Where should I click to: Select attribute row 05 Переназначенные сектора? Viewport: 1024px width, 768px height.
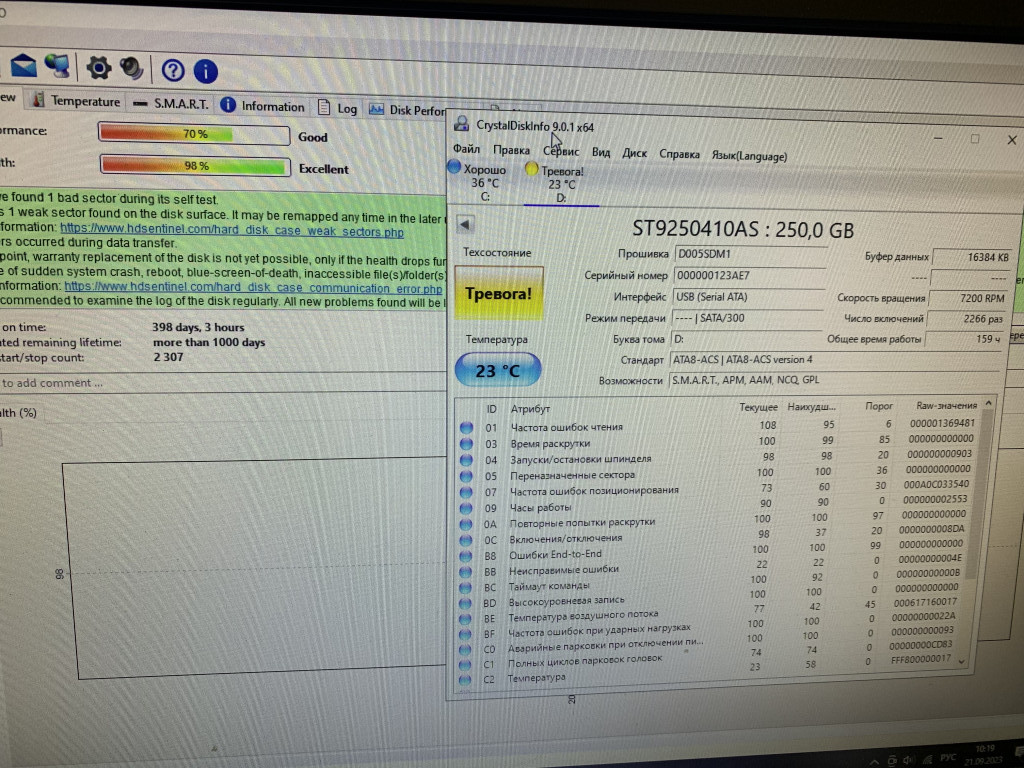coord(715,473)
